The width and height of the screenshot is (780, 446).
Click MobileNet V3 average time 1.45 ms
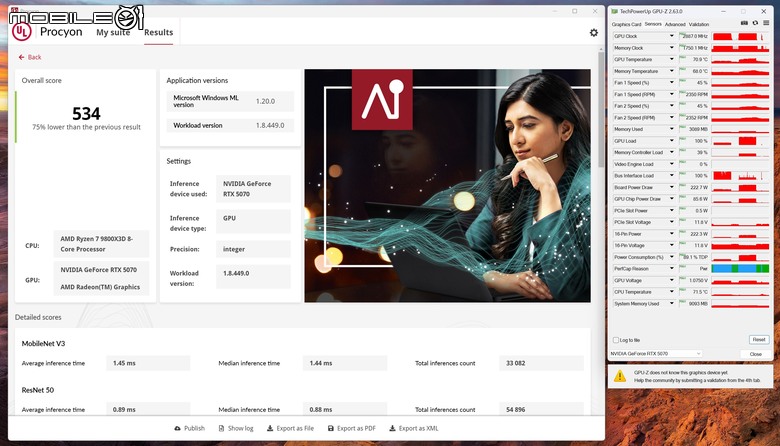coord(148,363)
